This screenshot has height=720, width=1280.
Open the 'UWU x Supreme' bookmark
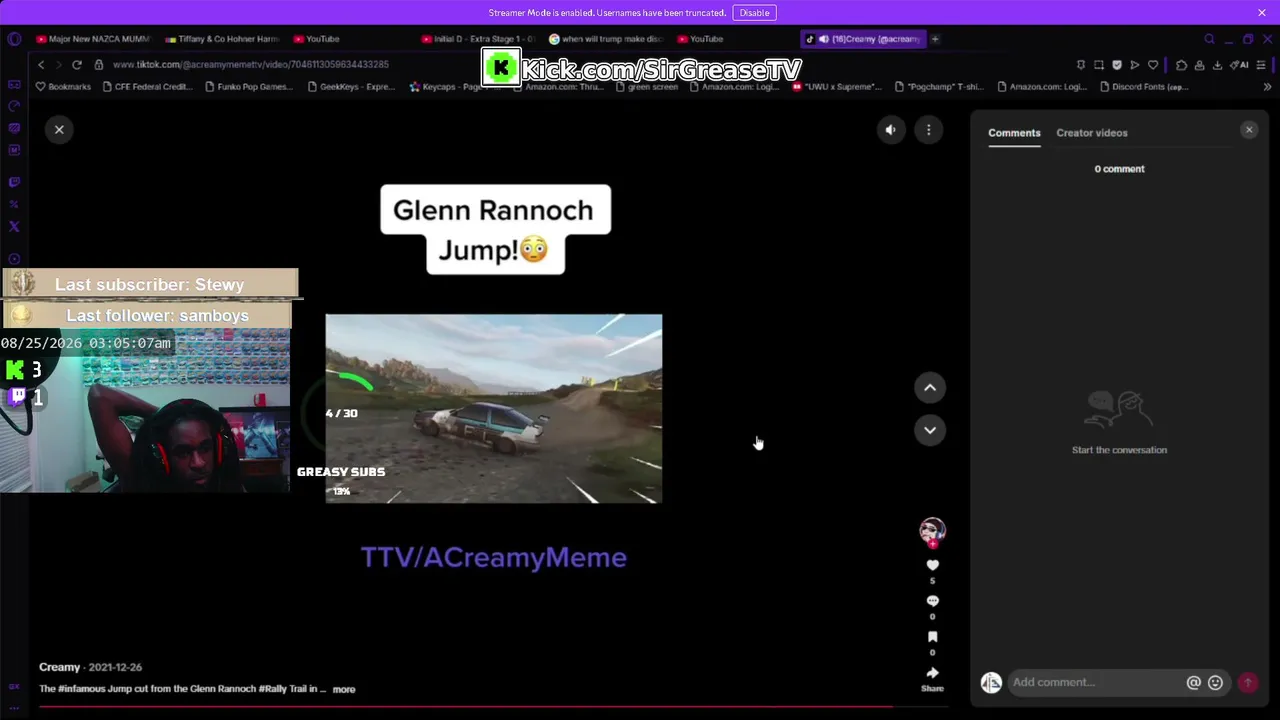(837, 87)
